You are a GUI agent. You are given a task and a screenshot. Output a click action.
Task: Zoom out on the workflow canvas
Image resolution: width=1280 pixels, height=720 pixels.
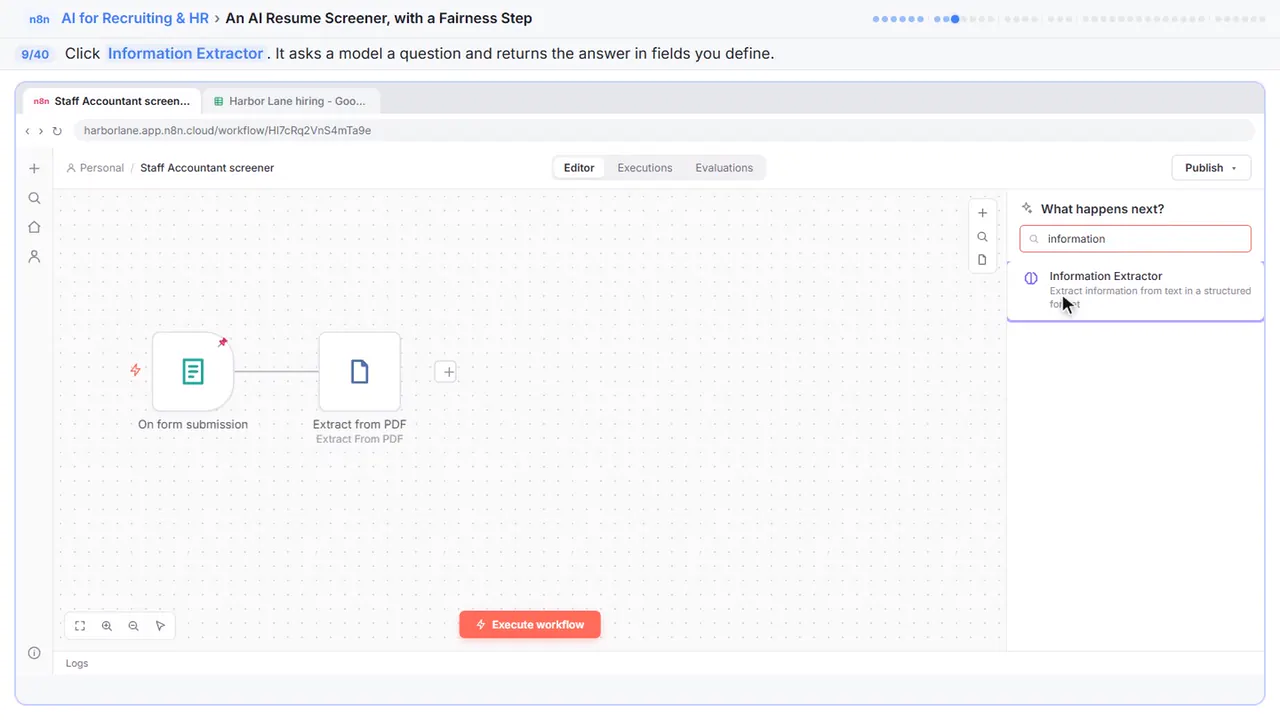click(x=133, y=626)
